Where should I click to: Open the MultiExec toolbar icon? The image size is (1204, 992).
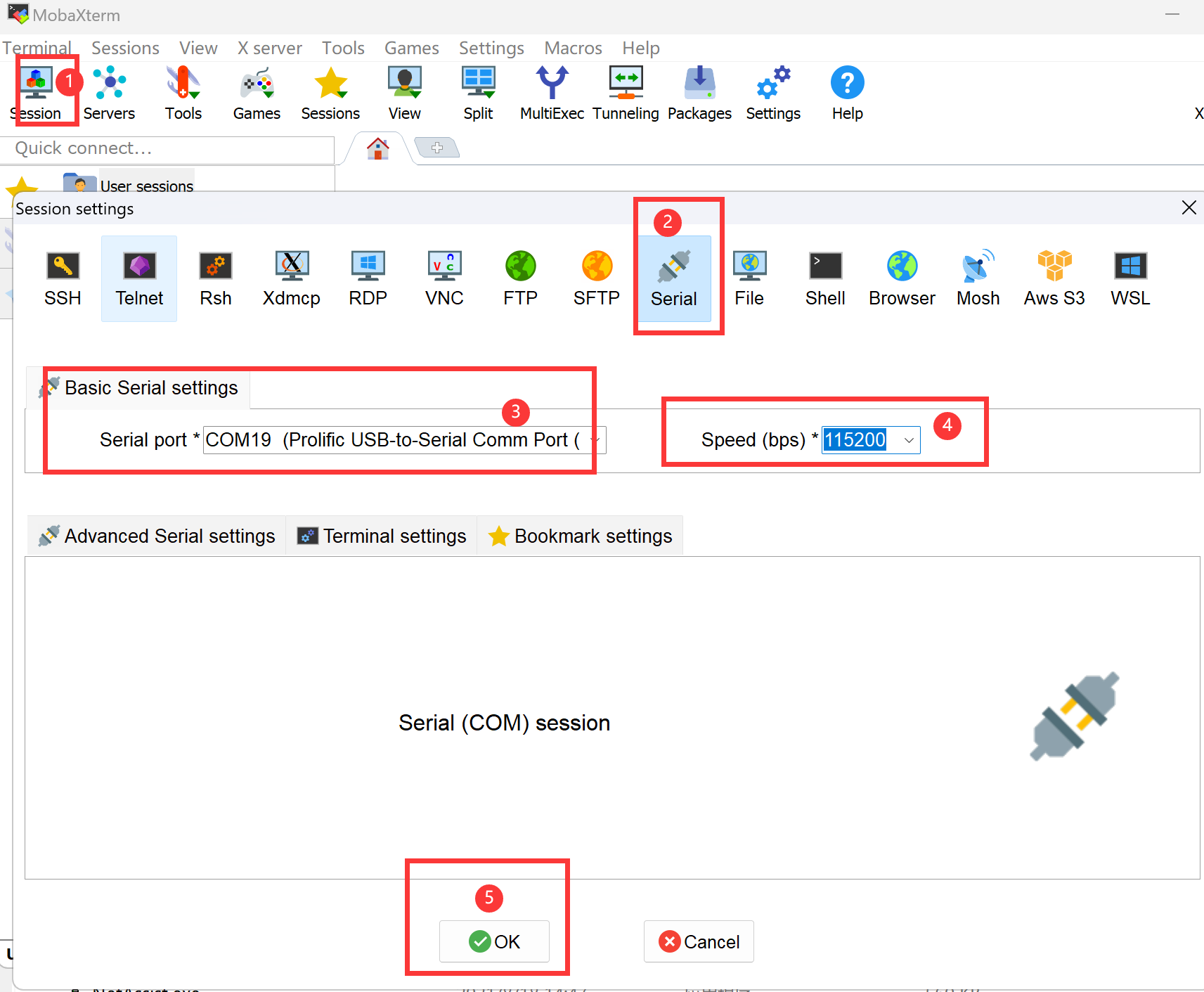552,94
